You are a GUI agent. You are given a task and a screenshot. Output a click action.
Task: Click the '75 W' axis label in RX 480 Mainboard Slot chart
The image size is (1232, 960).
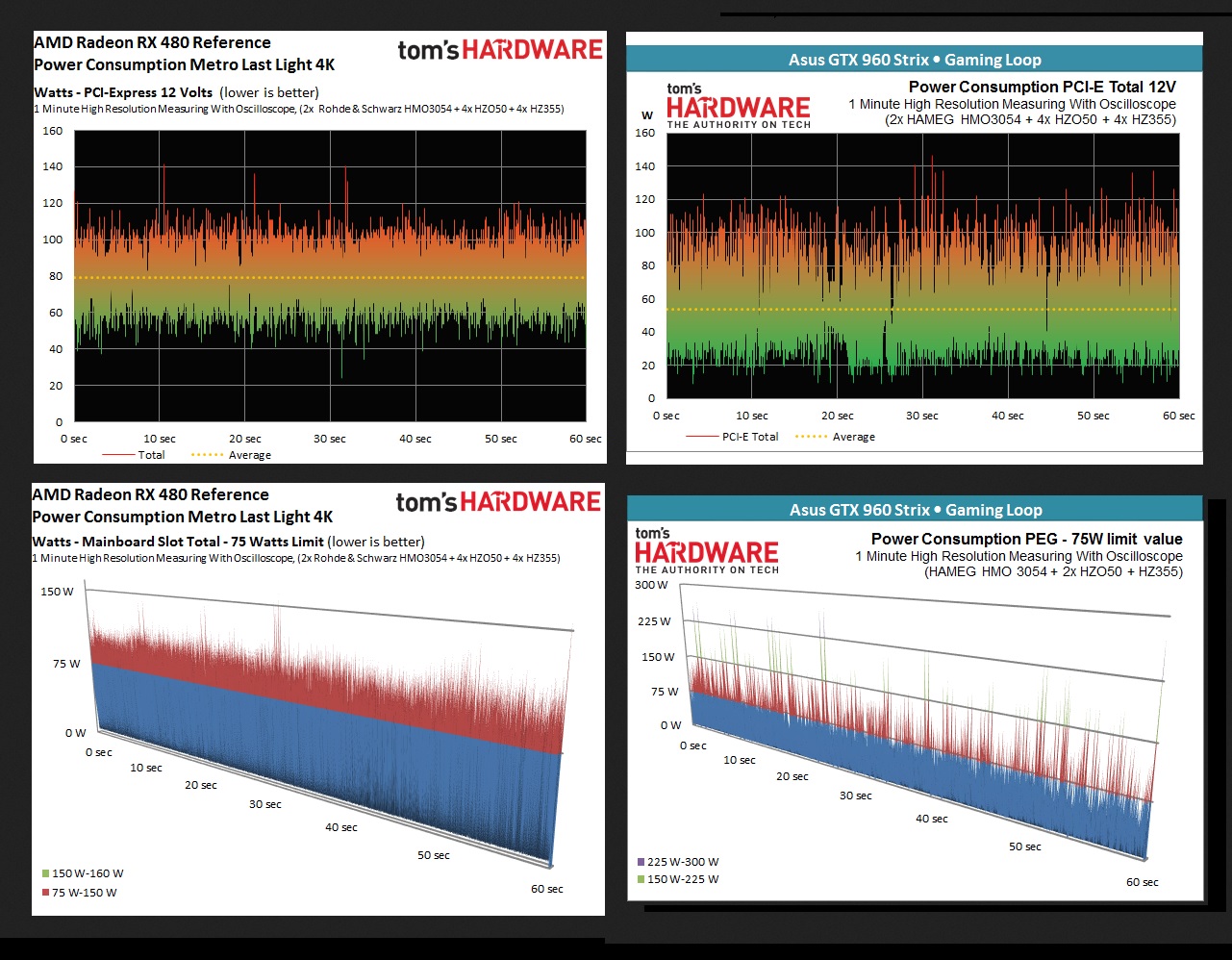coord(66,664)
